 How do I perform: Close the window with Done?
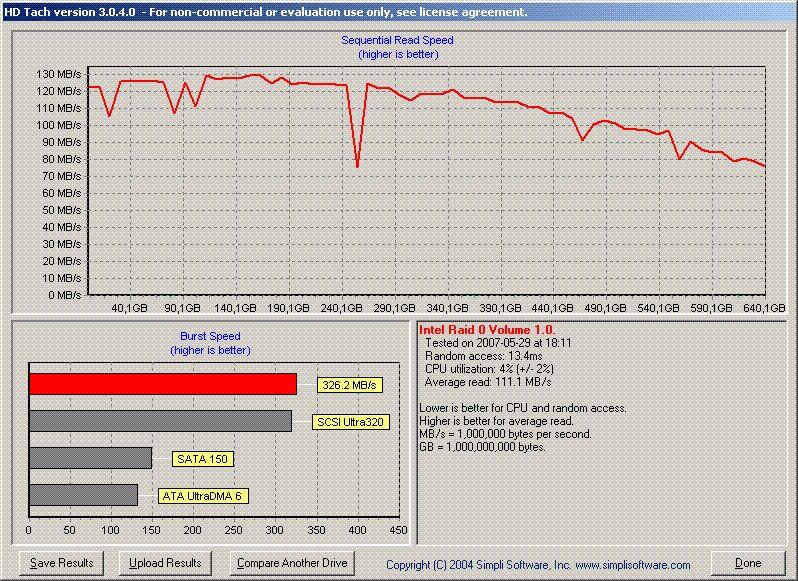748,563
